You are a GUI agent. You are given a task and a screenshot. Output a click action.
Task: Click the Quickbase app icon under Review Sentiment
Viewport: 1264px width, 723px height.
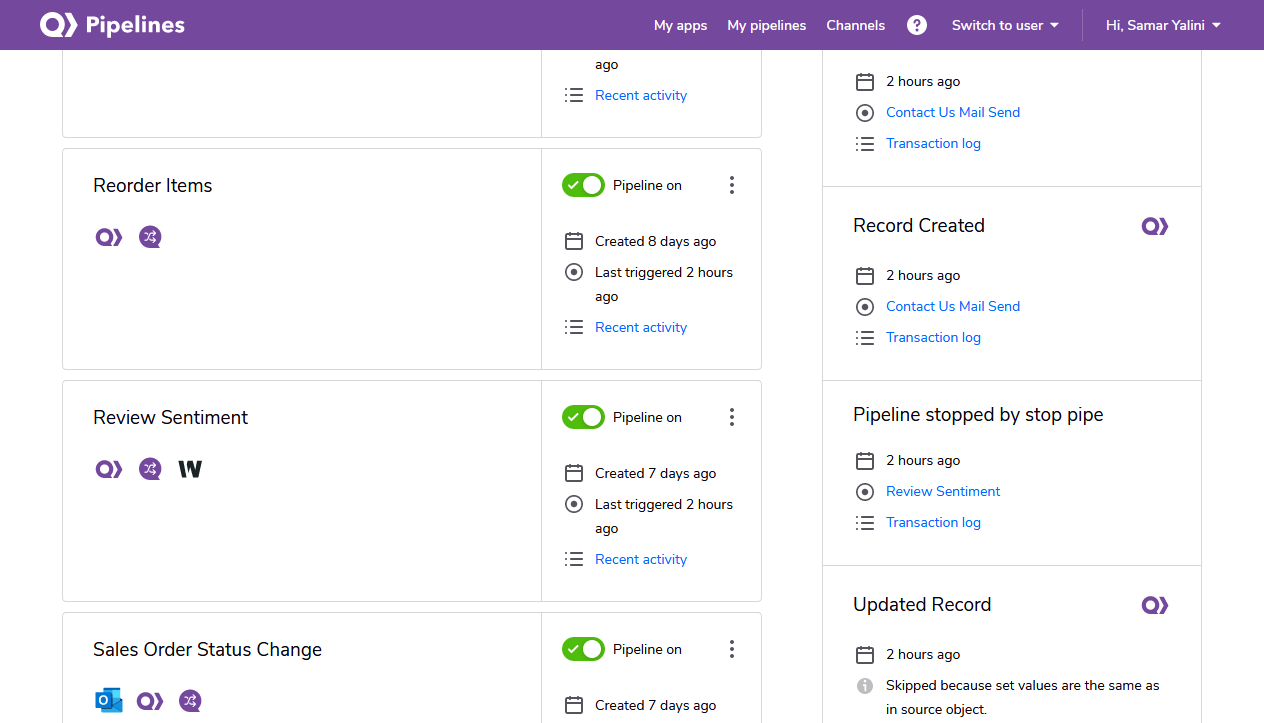pos(109,469)
